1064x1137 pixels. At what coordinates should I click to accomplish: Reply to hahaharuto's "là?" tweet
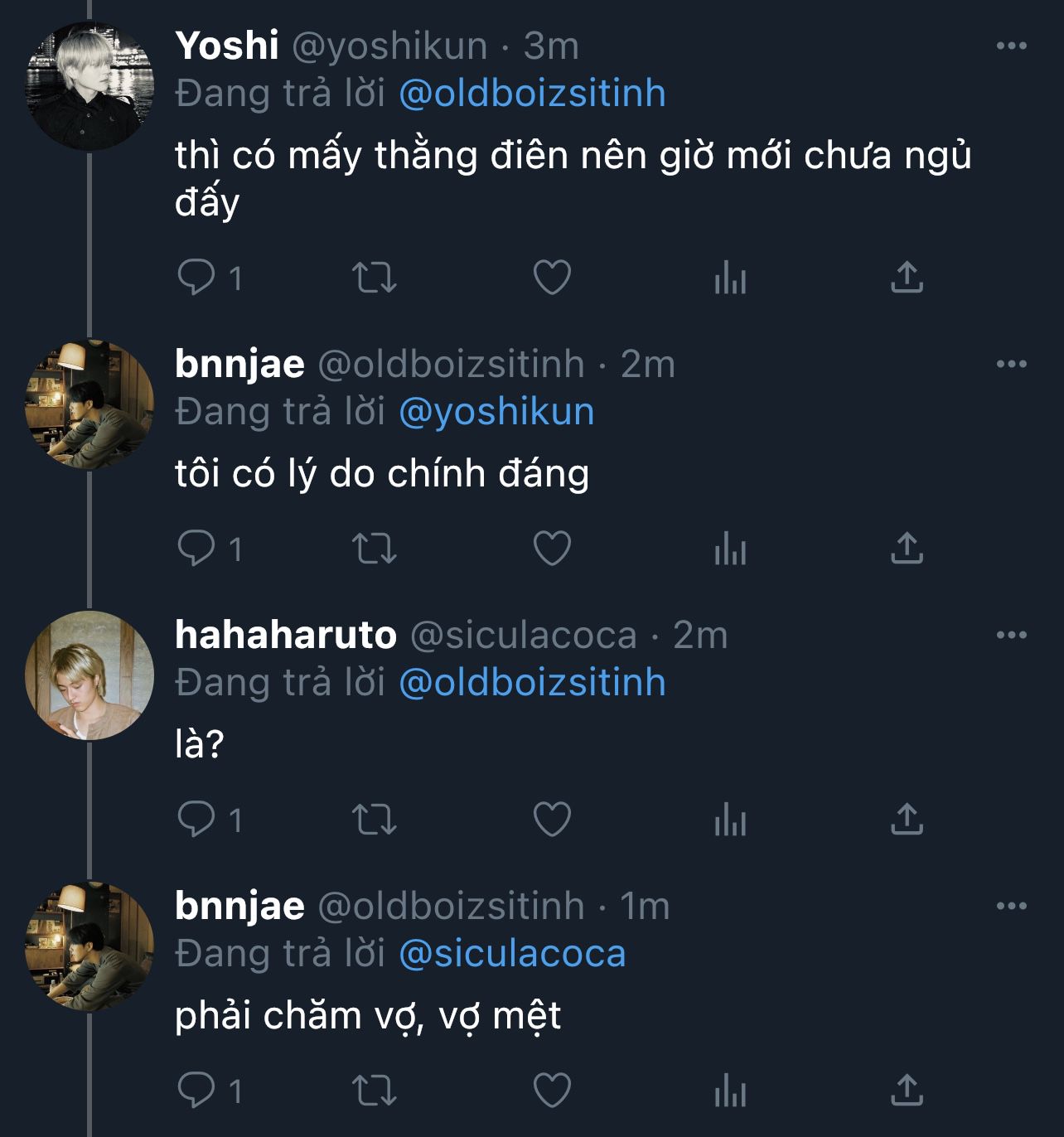pos(196,820)
